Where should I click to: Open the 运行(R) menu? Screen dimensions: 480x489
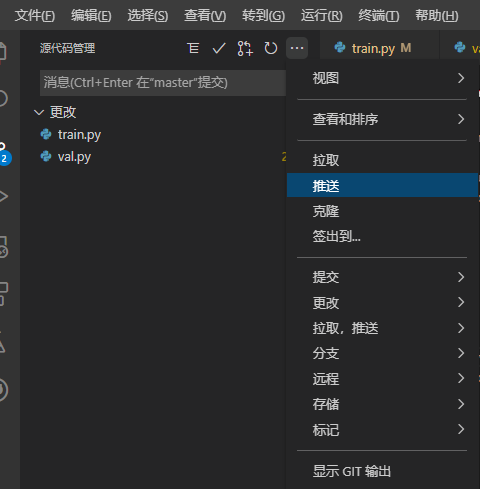322,15
